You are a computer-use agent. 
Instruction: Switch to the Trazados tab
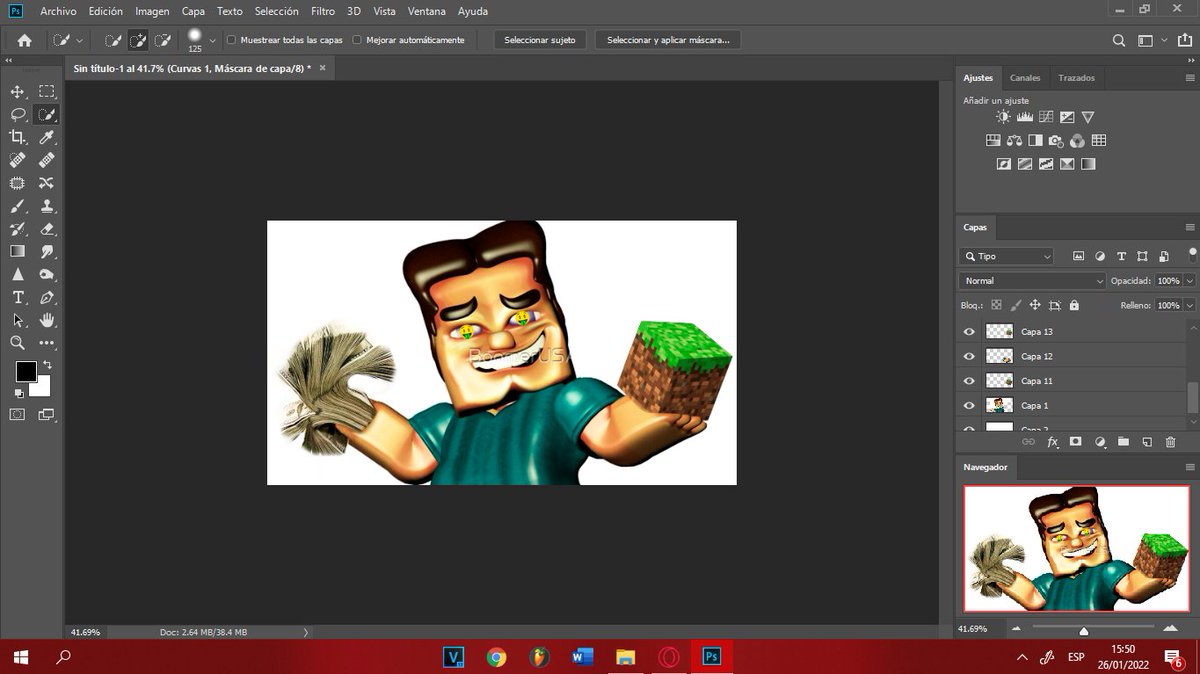(1077, 78)
